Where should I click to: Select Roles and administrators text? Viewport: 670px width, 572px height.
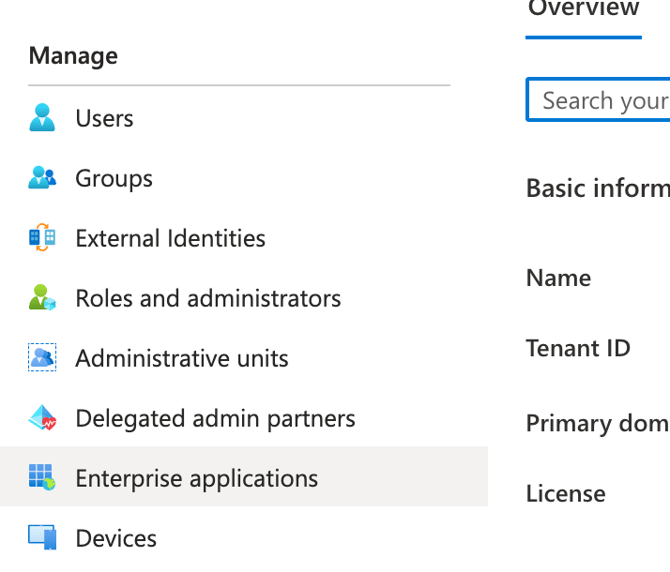tap(208, 298)
